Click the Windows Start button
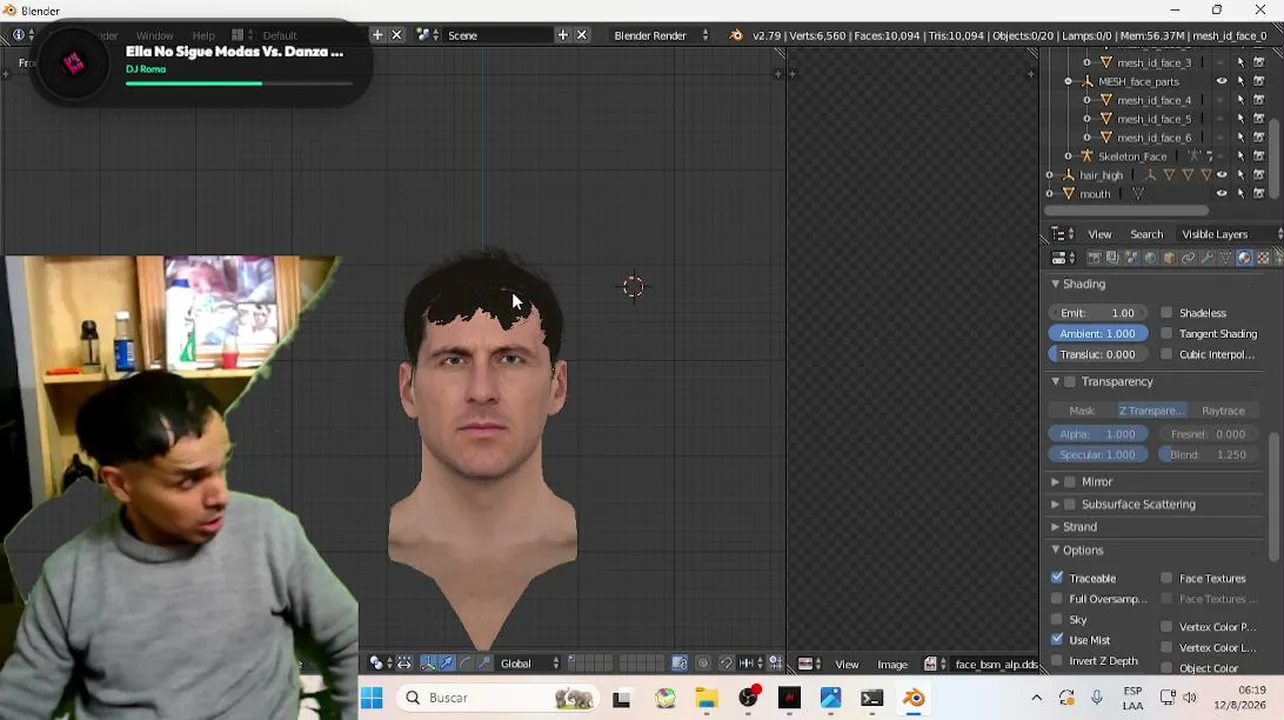This screenshot has height=720, width=1284. [x=372, y=698]
